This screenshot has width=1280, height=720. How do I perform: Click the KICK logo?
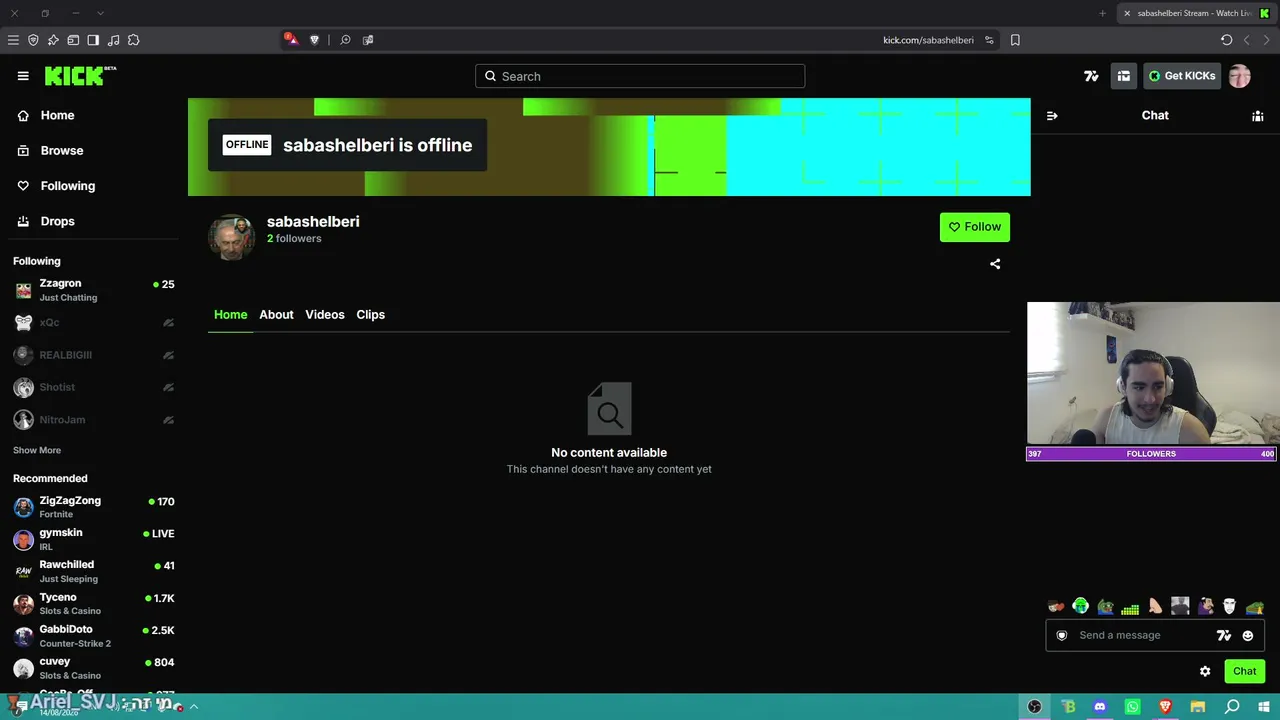(80, 76)
